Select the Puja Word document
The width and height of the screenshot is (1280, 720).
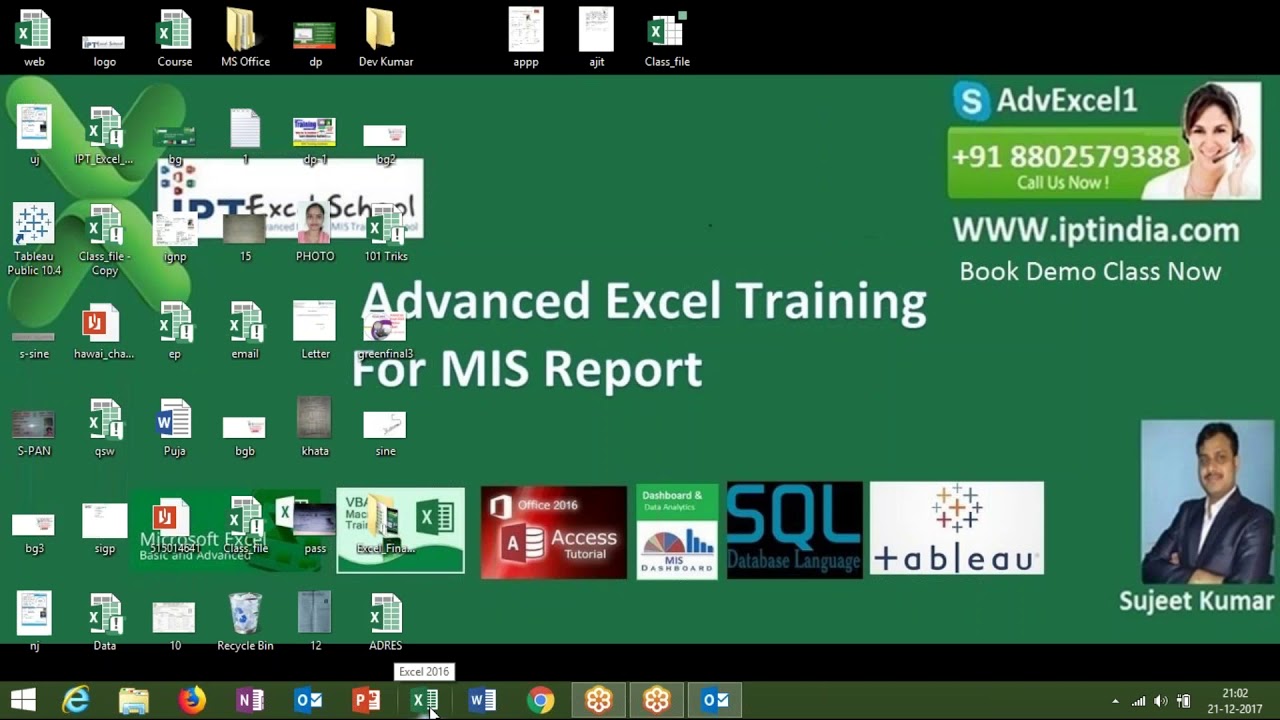click(x=175, y=428)
